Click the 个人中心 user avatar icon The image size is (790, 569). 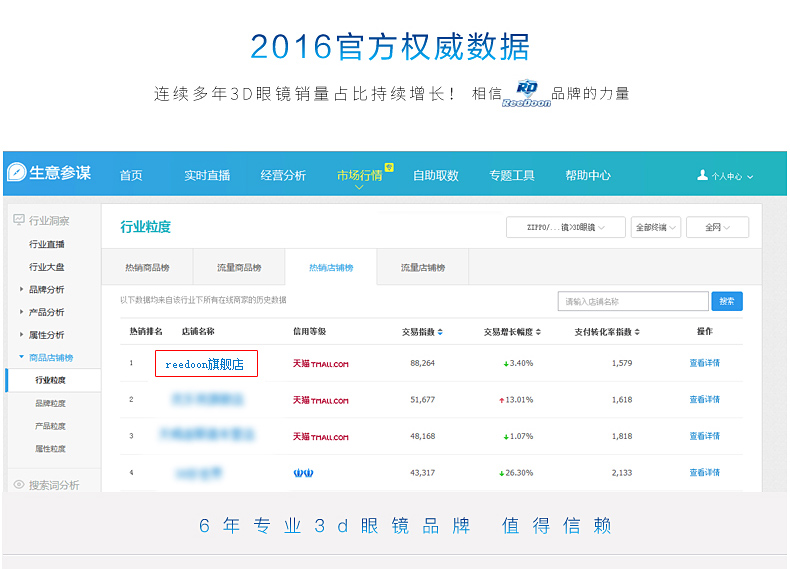[x=702, y=175]
